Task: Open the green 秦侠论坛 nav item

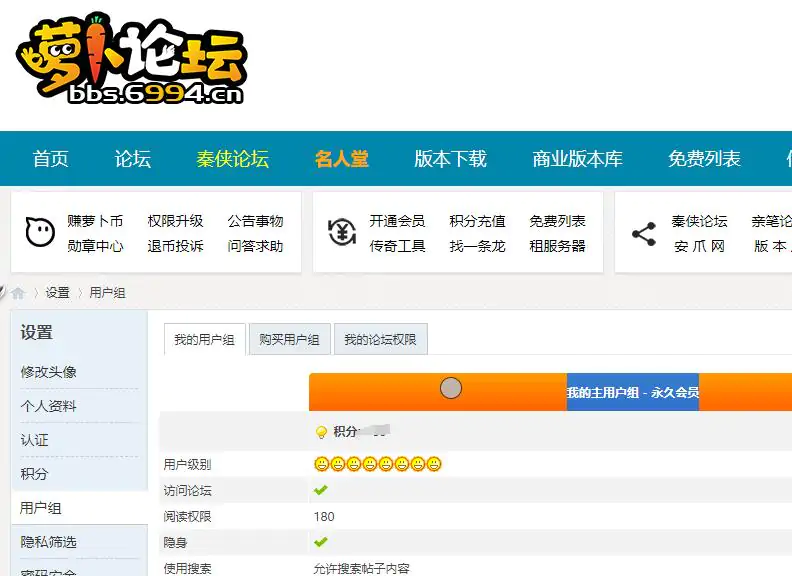Action: pos(232,159)
